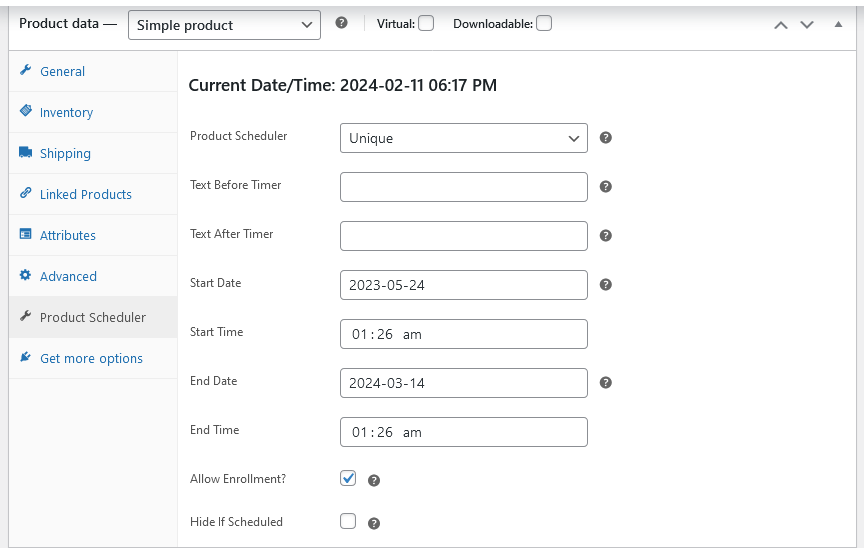Image resolution: width=864 pixels, height=548 pixels.
Task: Follow the Get more options link
Action: pos(91,359)
